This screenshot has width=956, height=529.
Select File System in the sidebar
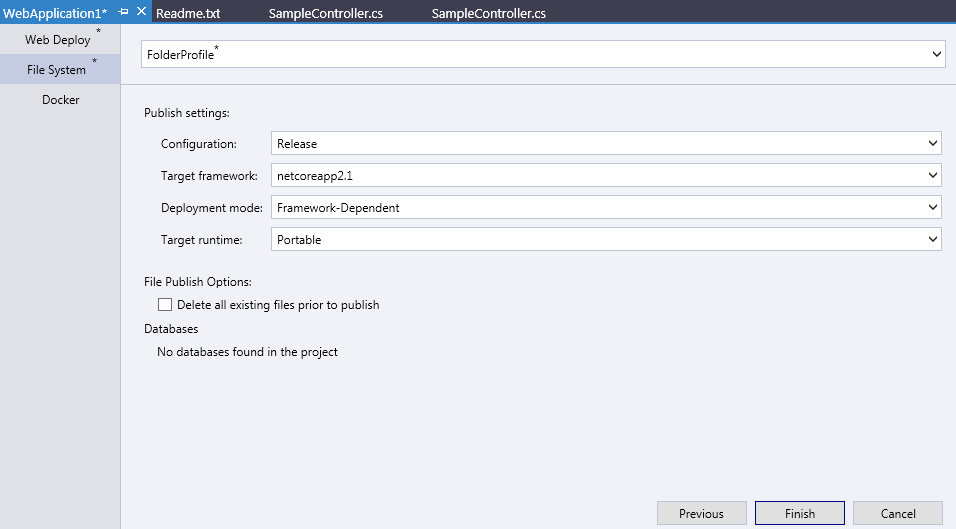(59, 70)
